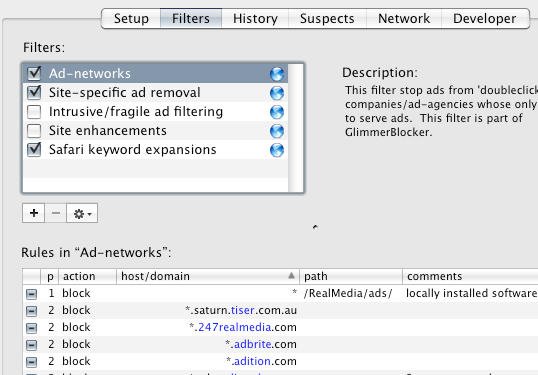Uncheck the Ad-networks filter checkbox

coord(34,73)
